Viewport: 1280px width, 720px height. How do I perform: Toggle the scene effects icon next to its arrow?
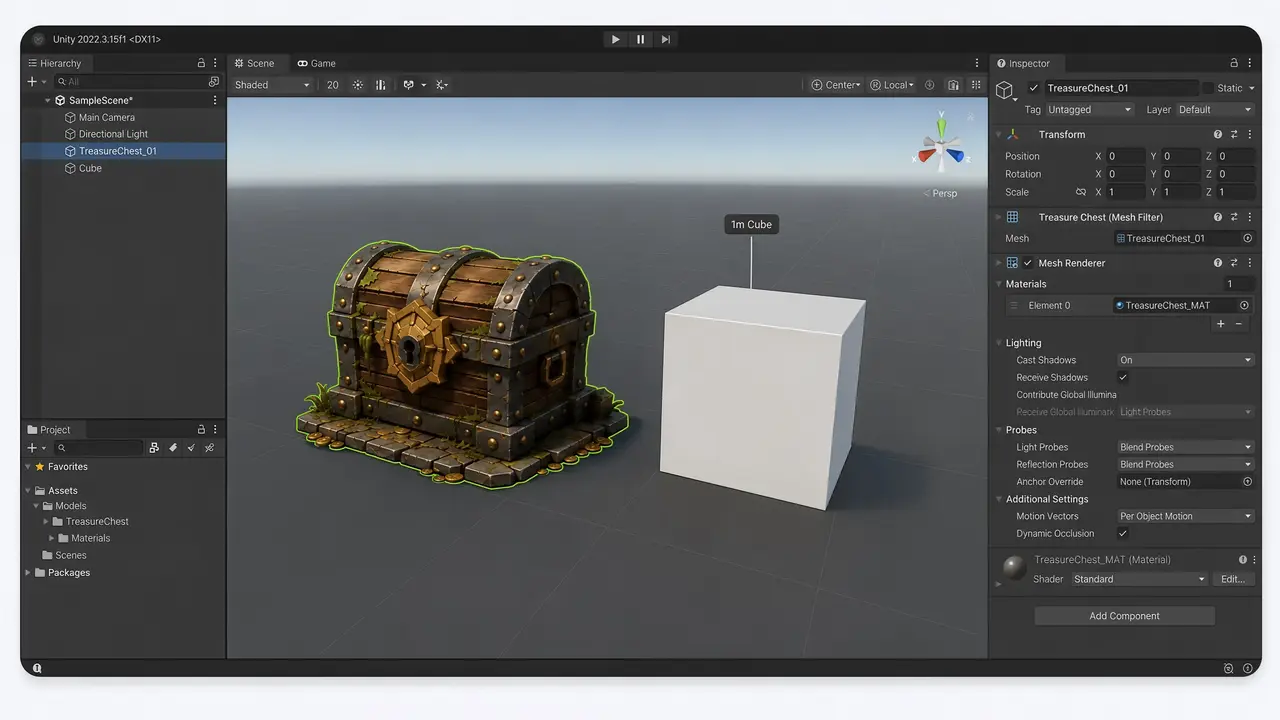click(x=409, y=85)
